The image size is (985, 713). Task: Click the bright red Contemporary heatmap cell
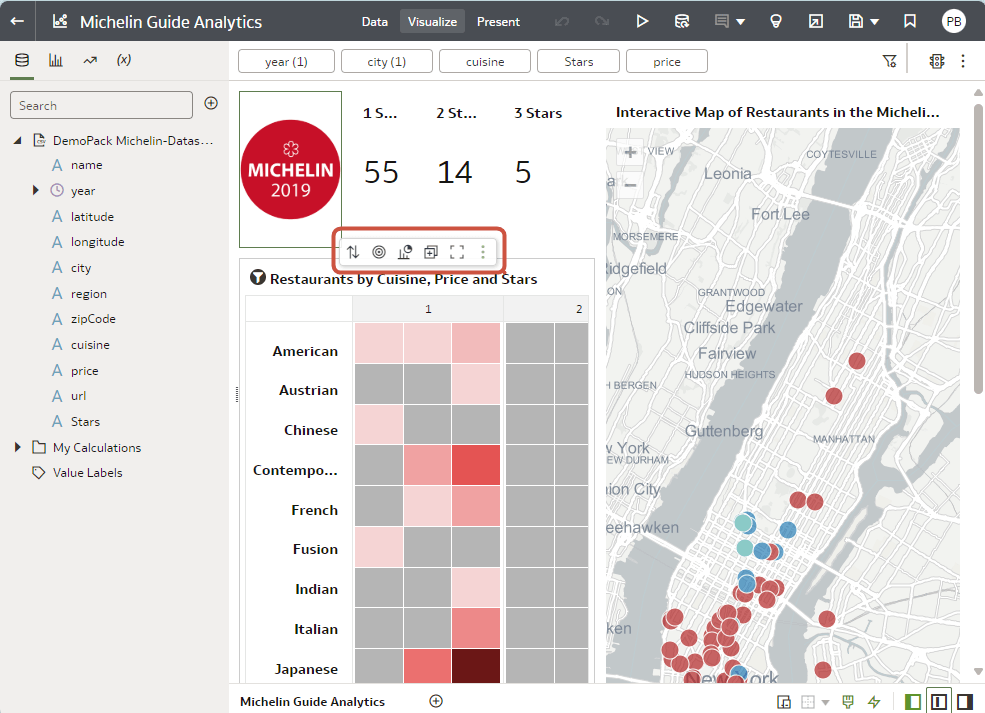tap(476, 465)
